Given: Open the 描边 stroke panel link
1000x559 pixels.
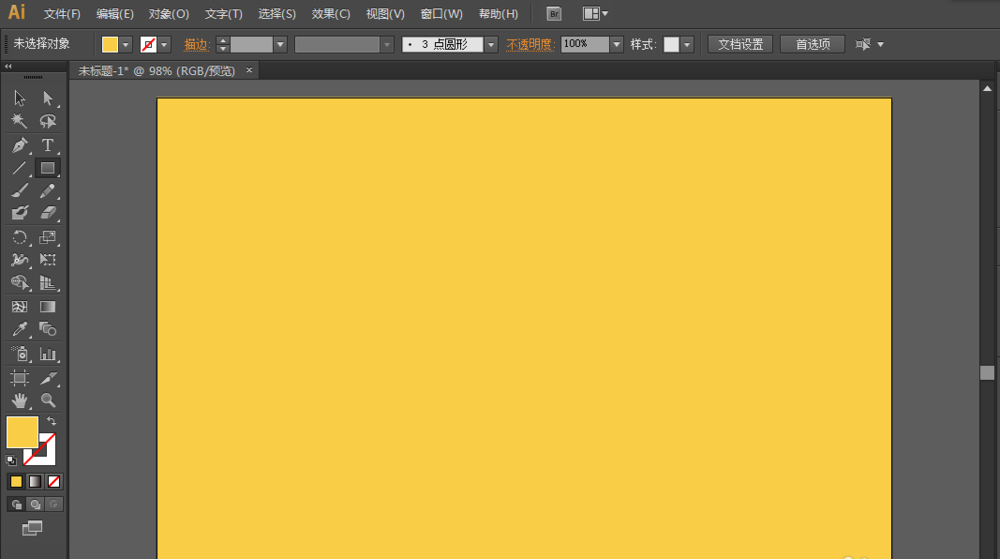Looking at the screenshot, I should pyautogui.click(x=196, y=45).
